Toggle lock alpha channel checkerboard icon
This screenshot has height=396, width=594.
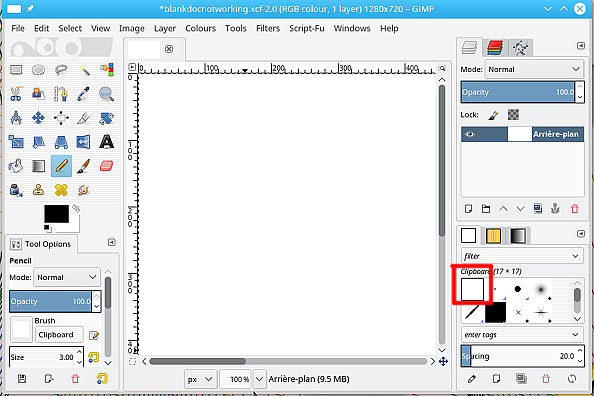[x=513, y=114]
